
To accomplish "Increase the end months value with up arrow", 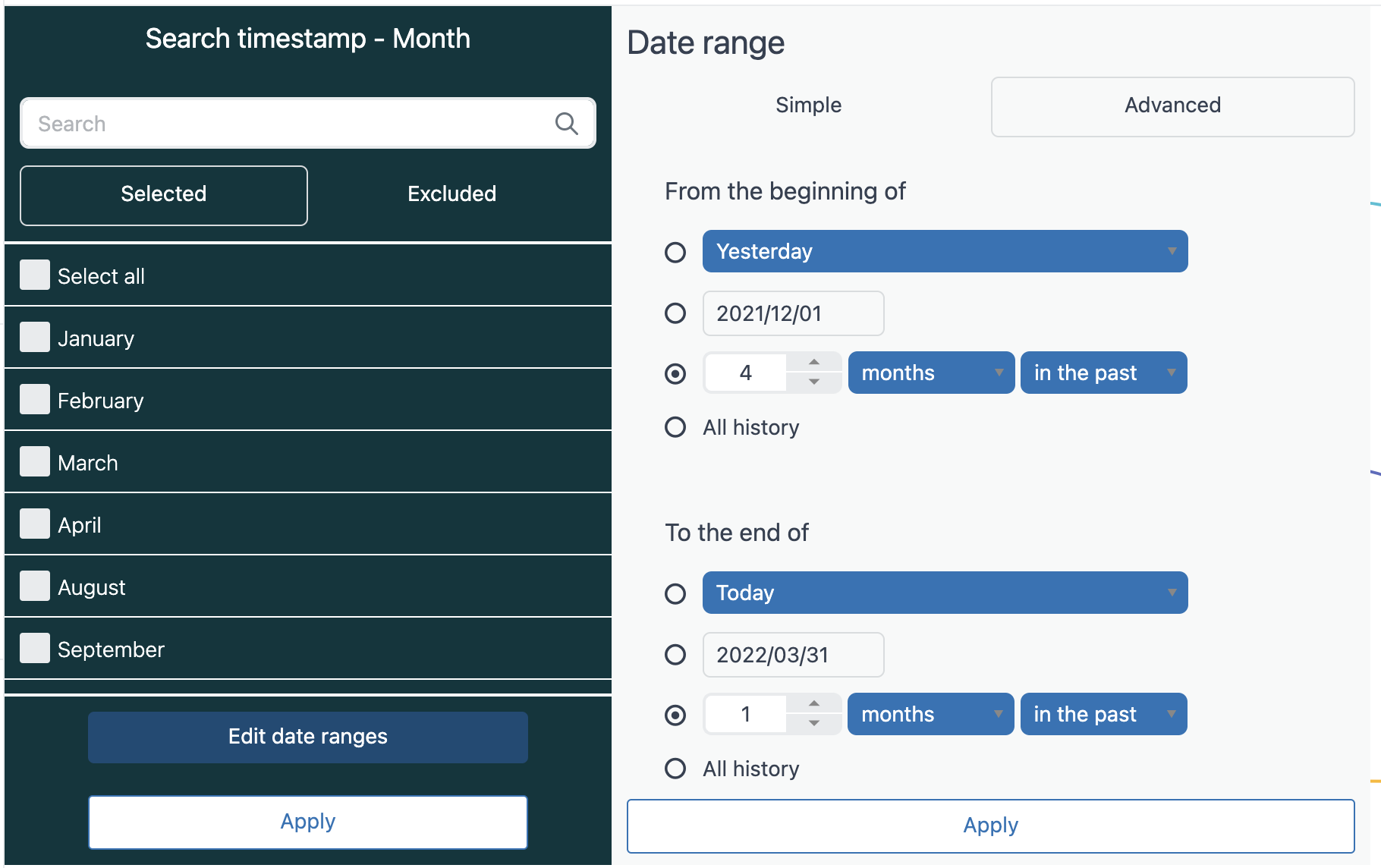I will point(813,704).
